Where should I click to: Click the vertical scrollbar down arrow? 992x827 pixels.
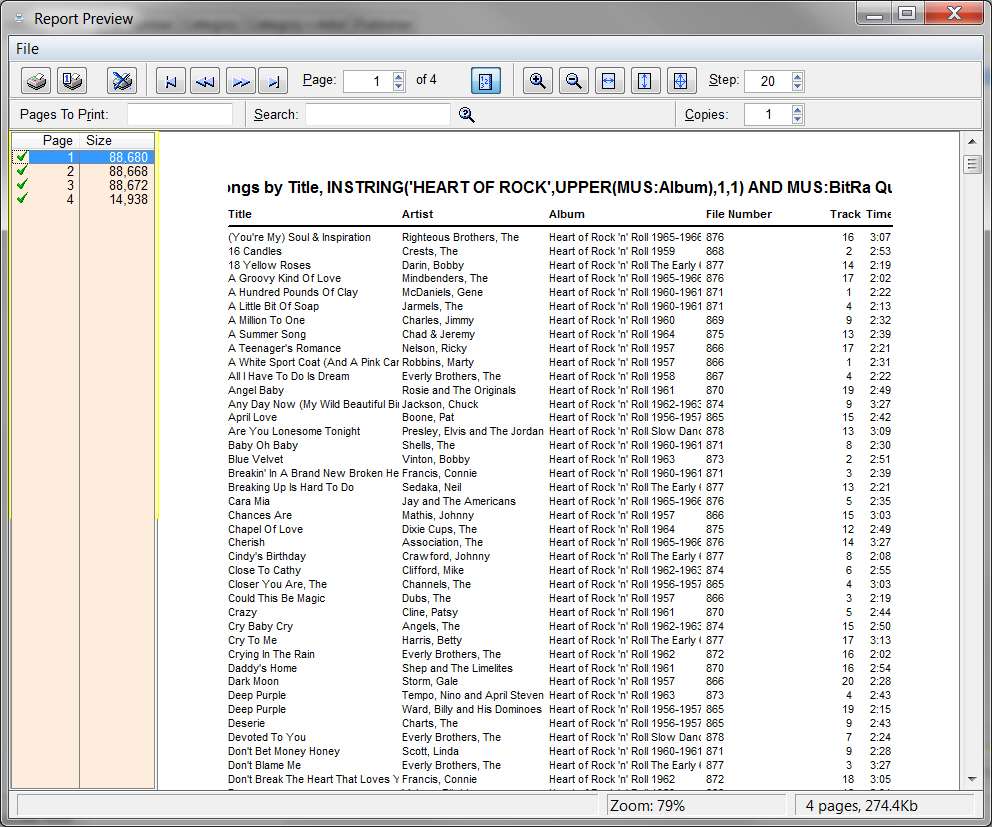(972, 780)
